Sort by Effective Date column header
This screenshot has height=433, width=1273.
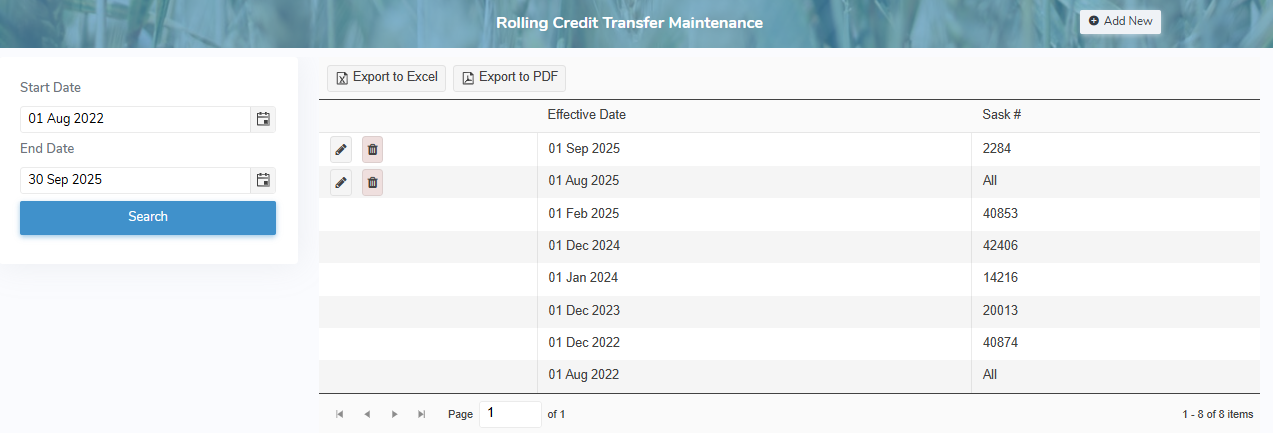pos(587,115)
